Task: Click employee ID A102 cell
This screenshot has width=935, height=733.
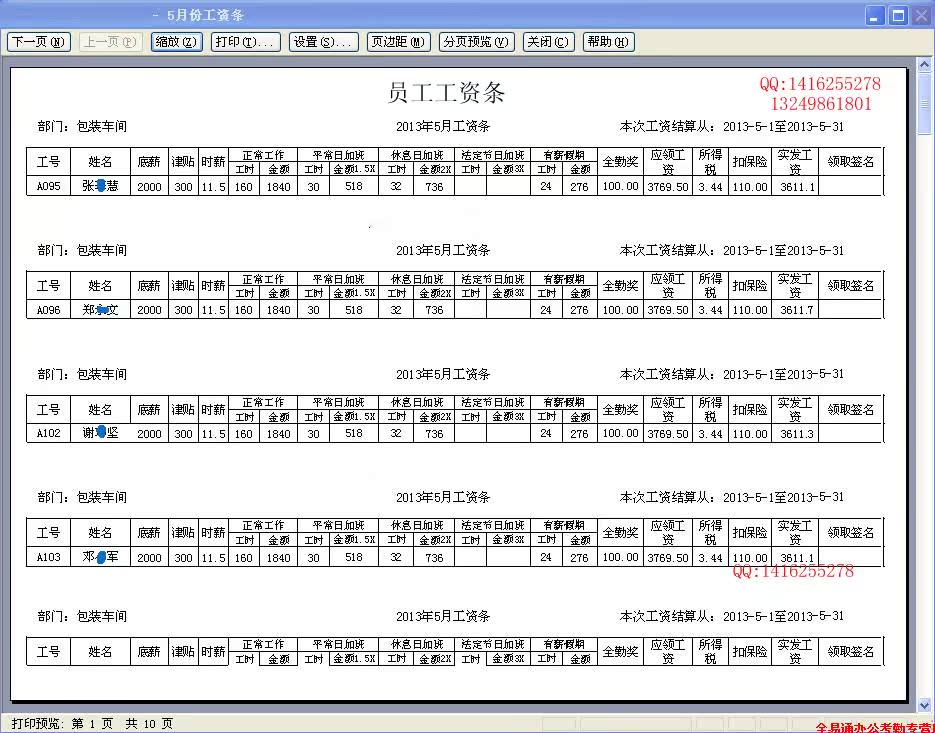Action: 49,434
